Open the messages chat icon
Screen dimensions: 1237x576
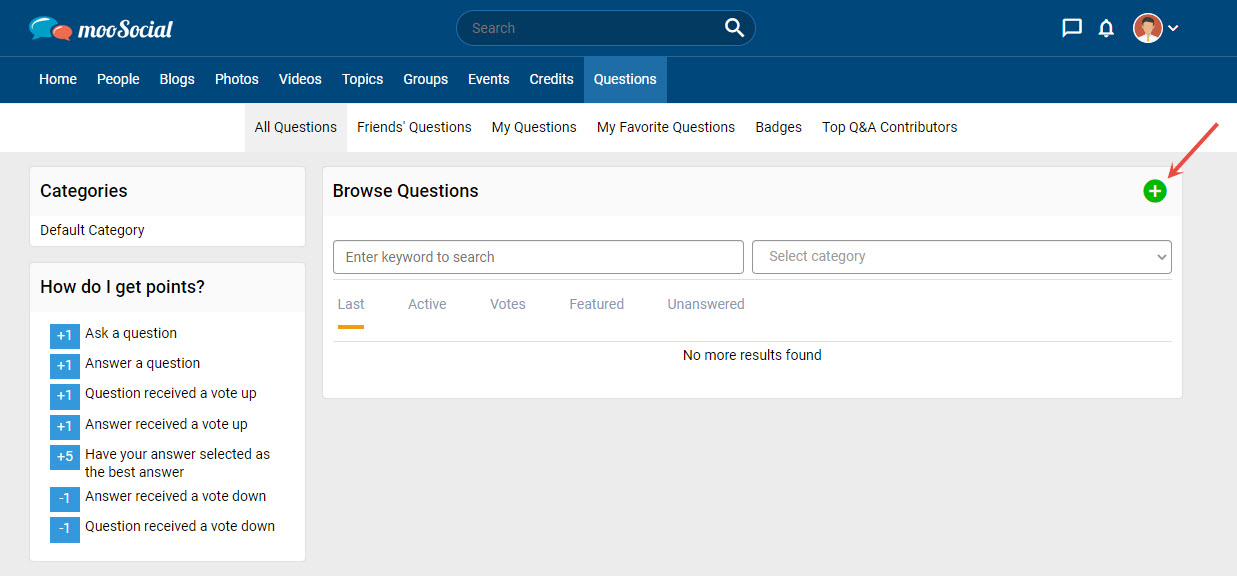(1072, 28)
